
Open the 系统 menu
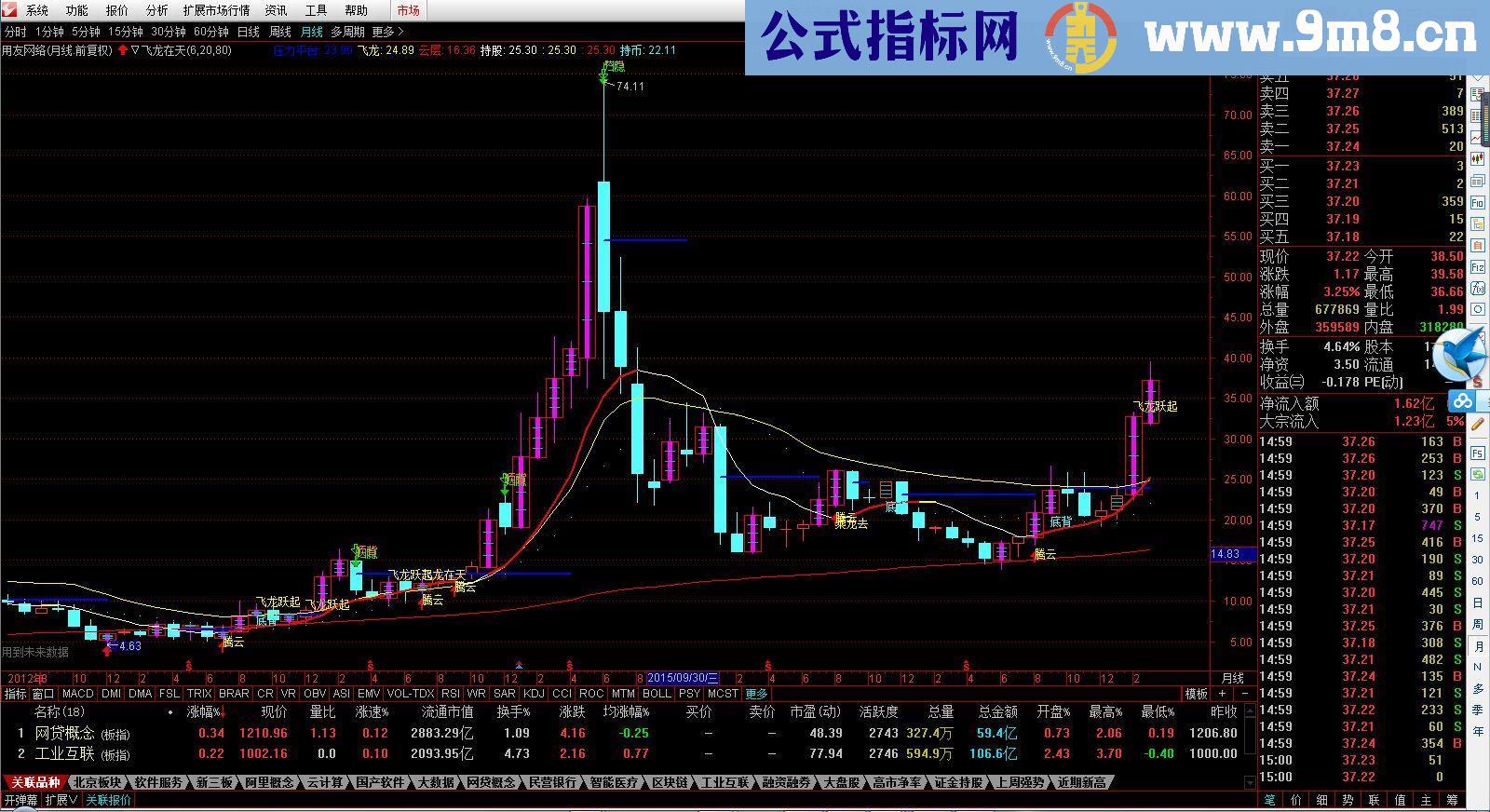(x=37, y=10)
